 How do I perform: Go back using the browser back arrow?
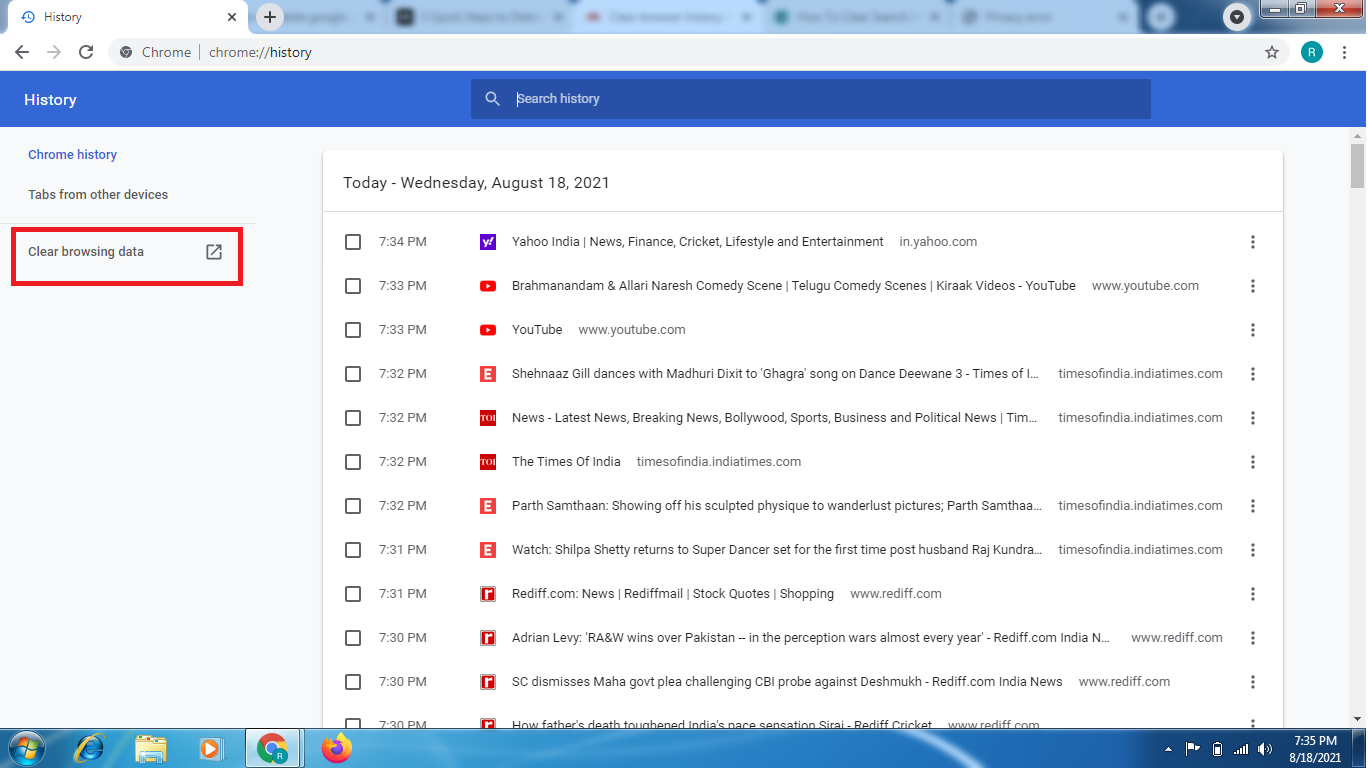tap(22, 52)
